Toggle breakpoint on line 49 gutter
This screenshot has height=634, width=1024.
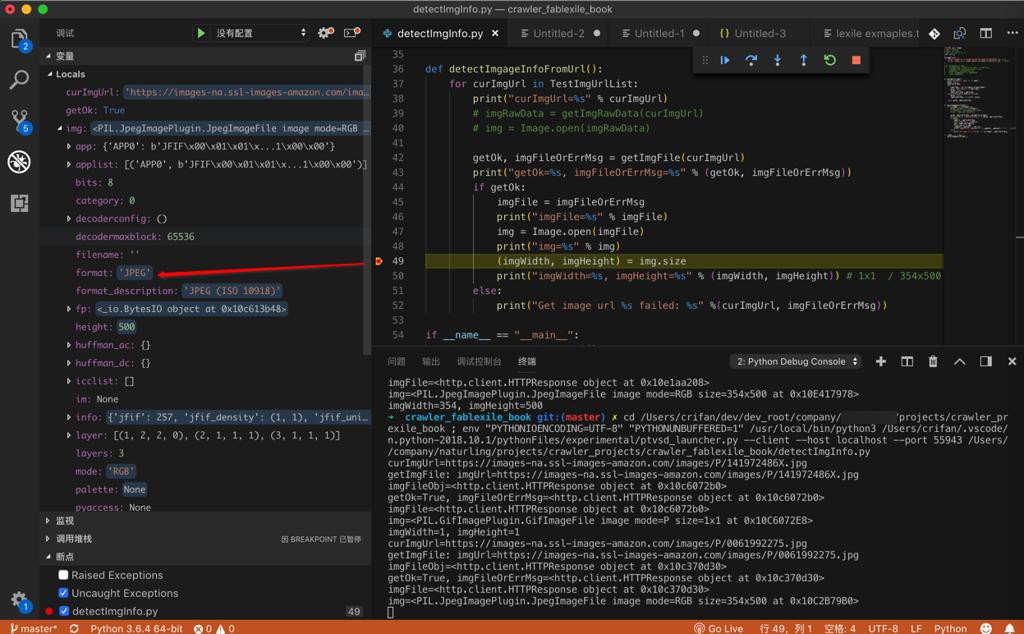tap(379, 261)
